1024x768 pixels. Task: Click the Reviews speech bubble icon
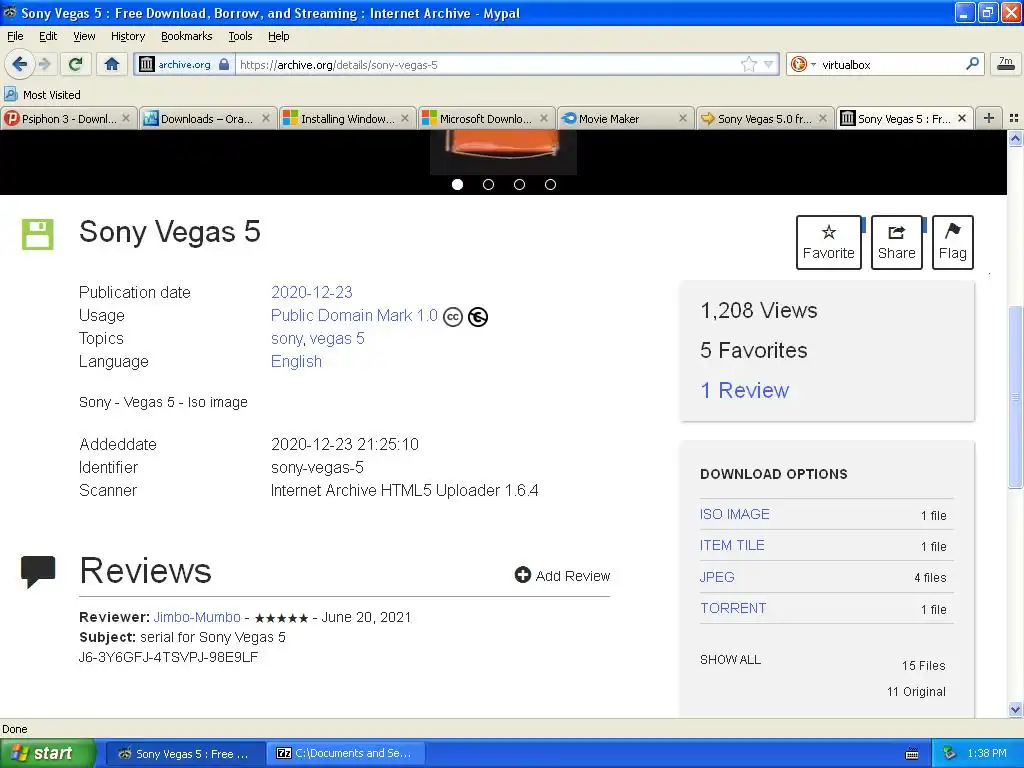point(38,571)
